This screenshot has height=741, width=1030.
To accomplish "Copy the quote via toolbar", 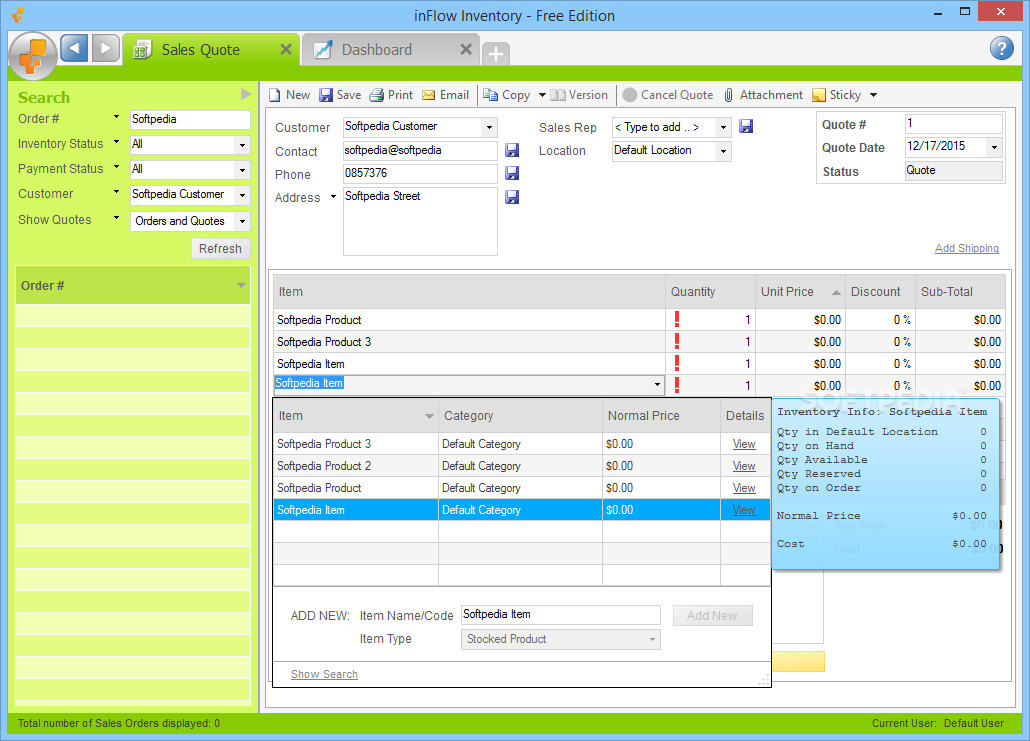I will (506, 95).
